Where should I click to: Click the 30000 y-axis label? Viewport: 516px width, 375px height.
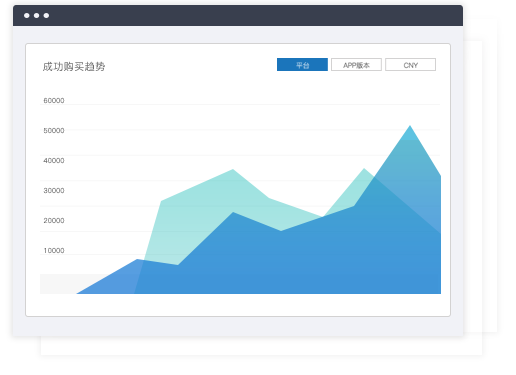[54, 190]
